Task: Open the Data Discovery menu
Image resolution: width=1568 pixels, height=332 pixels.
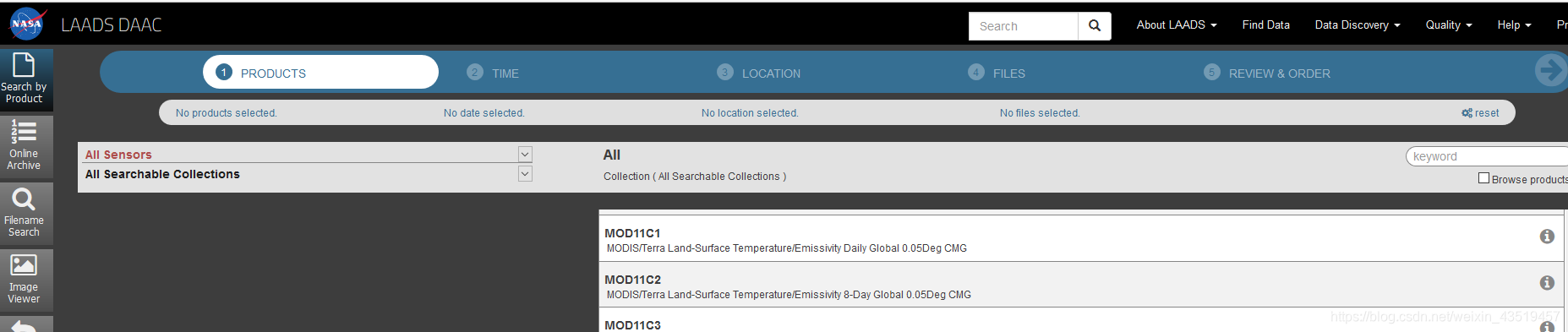Action: (x=1358, y=25)
